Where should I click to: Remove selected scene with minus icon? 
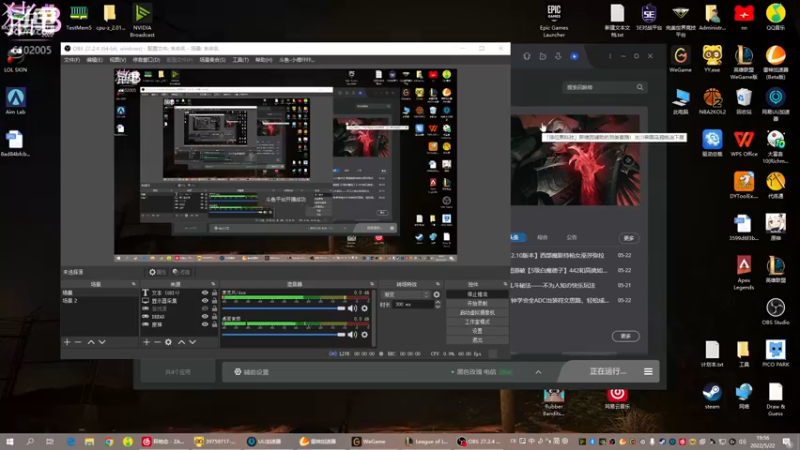point(78,342)
